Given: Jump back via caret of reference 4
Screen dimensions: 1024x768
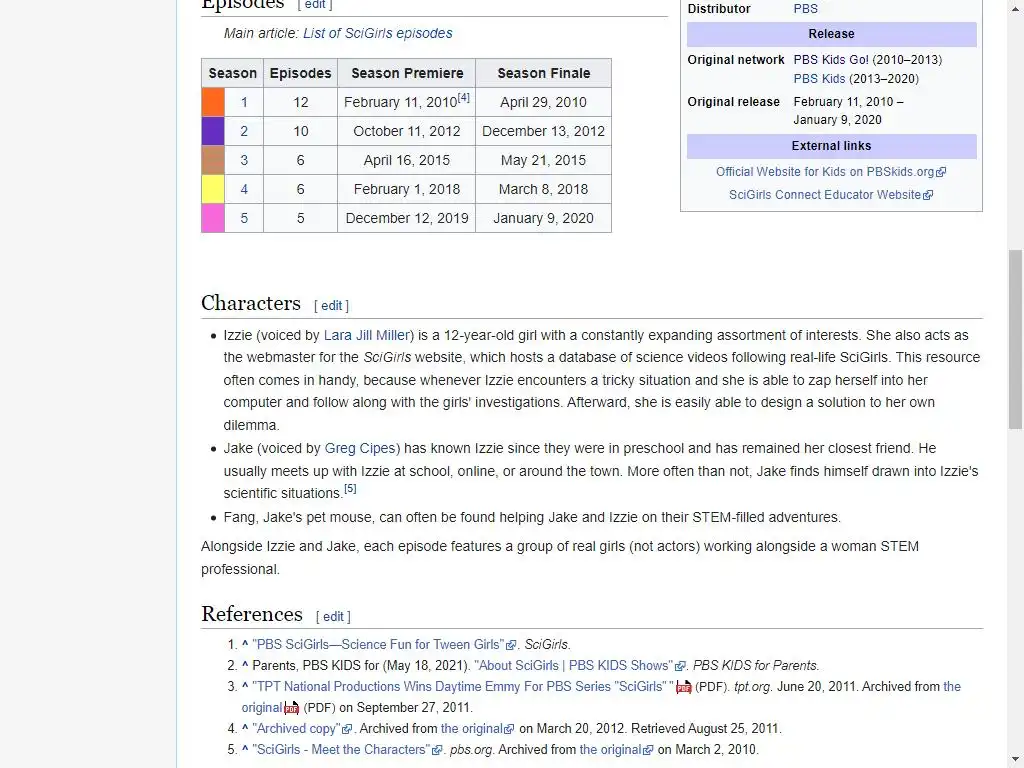Looking at the screenshot, I should [245, 728].
